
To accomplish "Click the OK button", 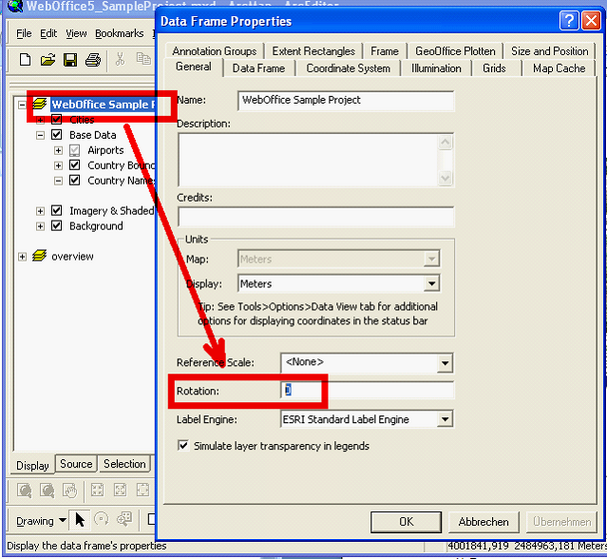I will tap(406, 522).
